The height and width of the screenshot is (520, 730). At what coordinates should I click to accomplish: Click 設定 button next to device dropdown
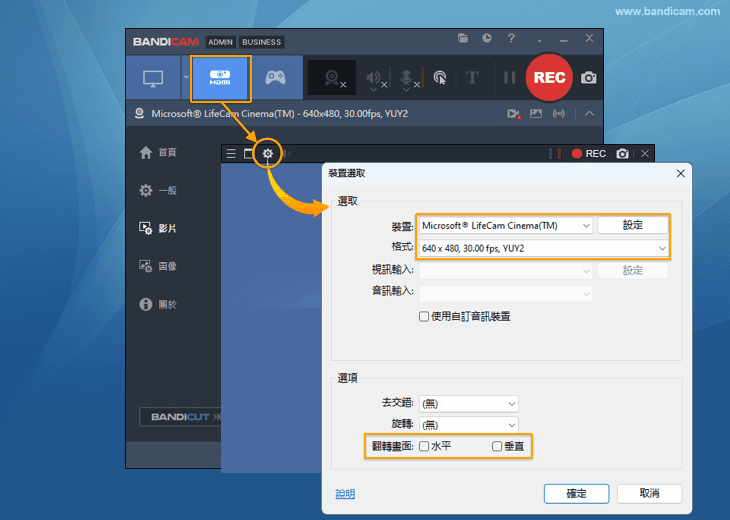[x=632, y=225]
